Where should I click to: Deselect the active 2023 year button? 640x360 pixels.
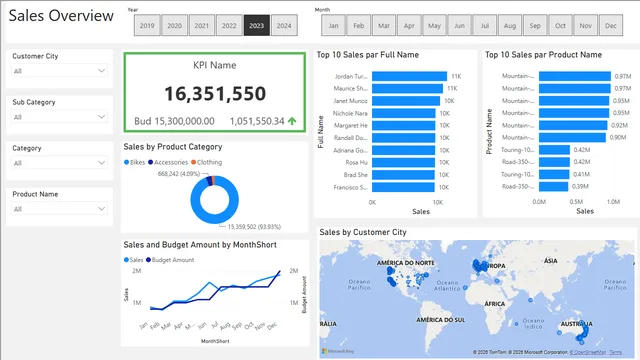[256, 25]
